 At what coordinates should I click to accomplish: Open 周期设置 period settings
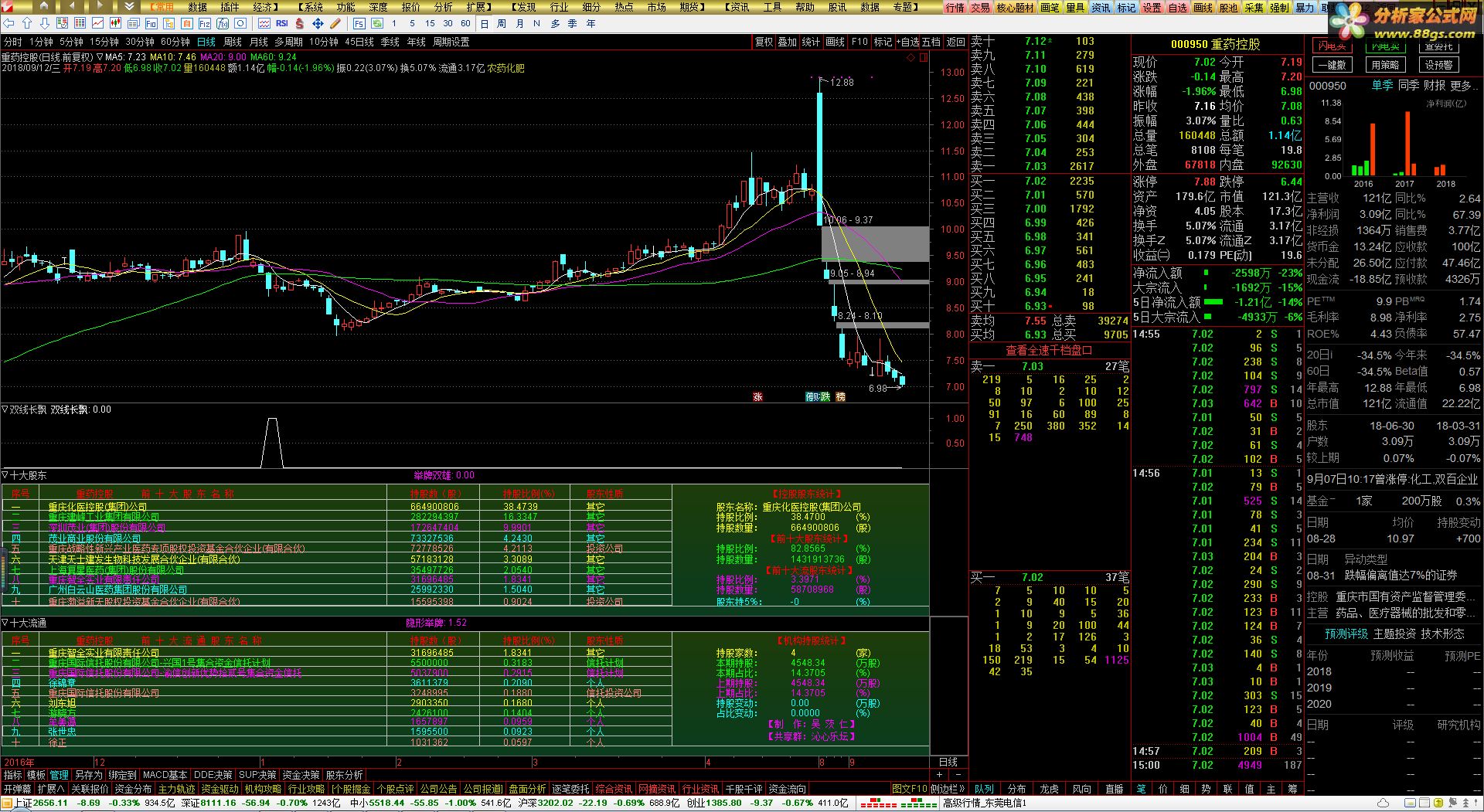pos(451,42)
